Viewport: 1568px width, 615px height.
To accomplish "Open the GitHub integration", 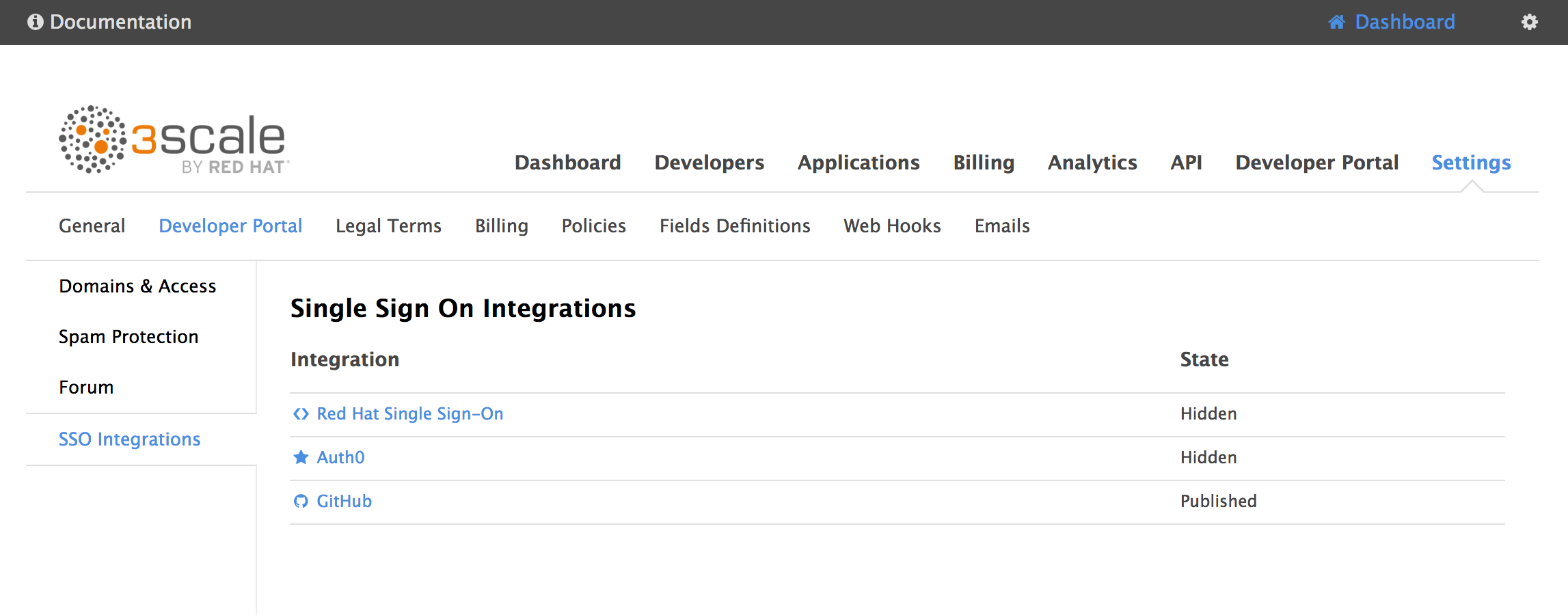I will click(x=344, y=501).
